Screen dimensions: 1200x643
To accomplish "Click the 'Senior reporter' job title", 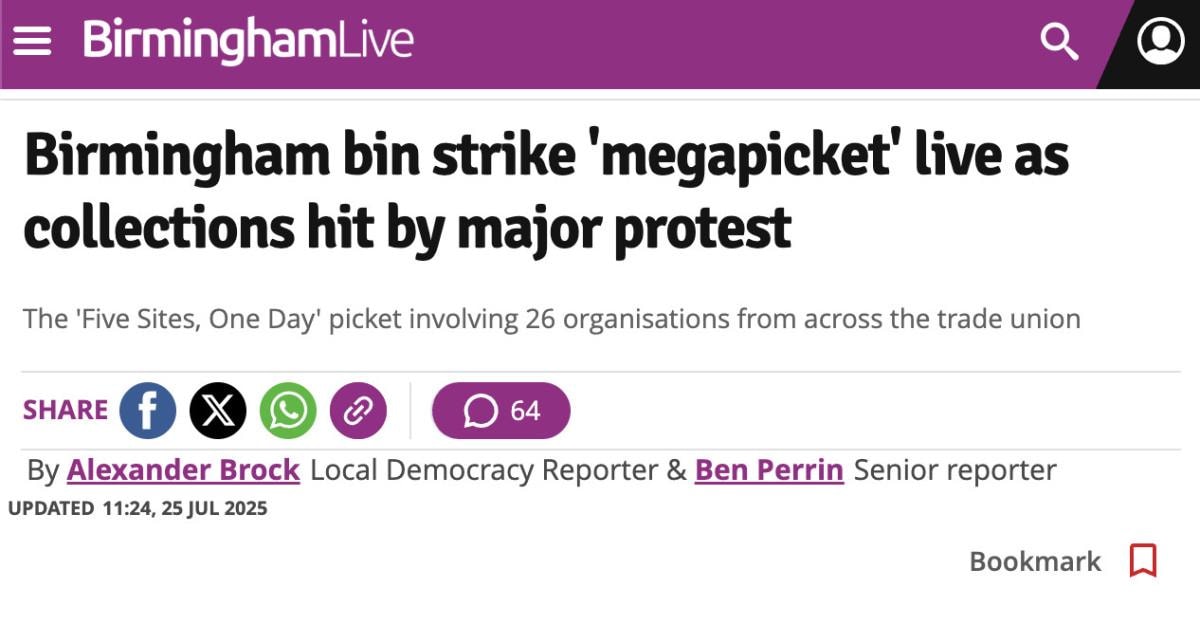I will tap(955, 470).
